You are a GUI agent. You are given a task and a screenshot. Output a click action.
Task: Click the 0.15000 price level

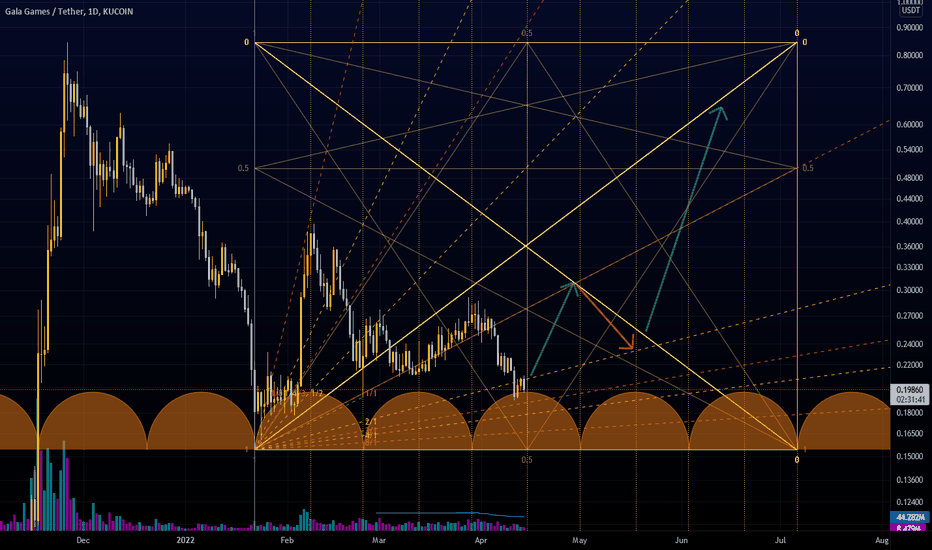pos(909,456)
